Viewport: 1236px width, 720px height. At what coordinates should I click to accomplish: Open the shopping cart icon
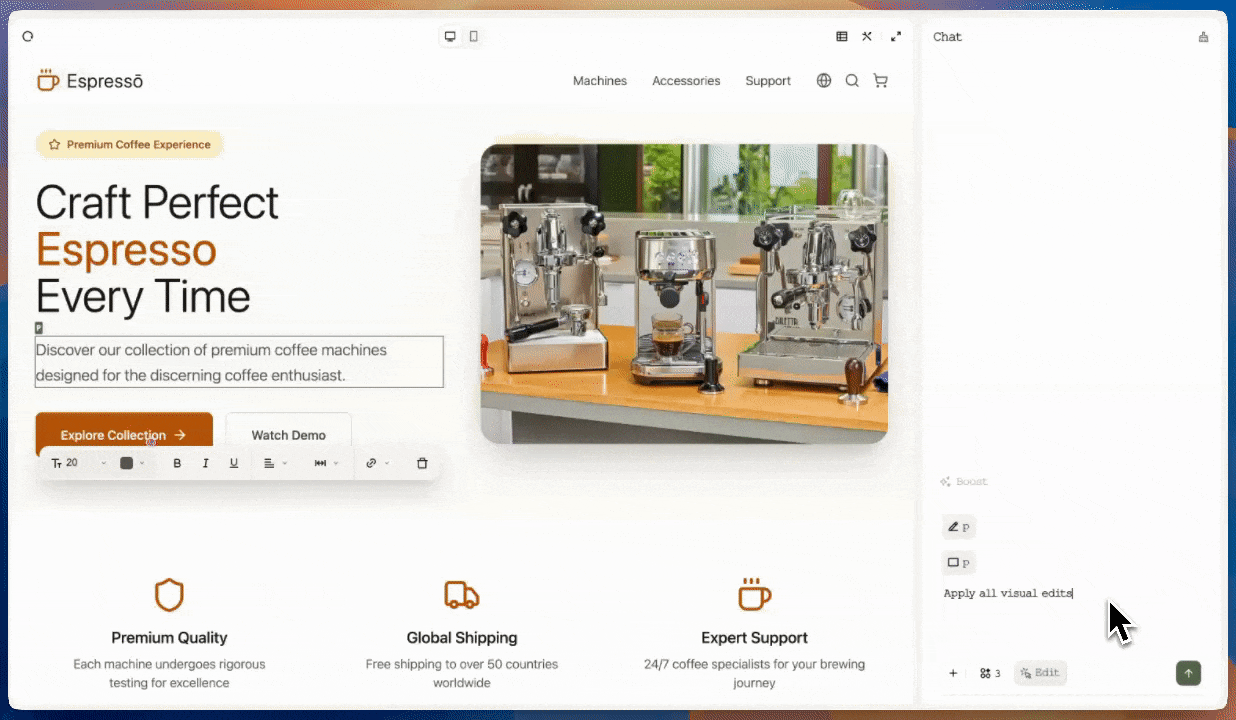[880, 81]
